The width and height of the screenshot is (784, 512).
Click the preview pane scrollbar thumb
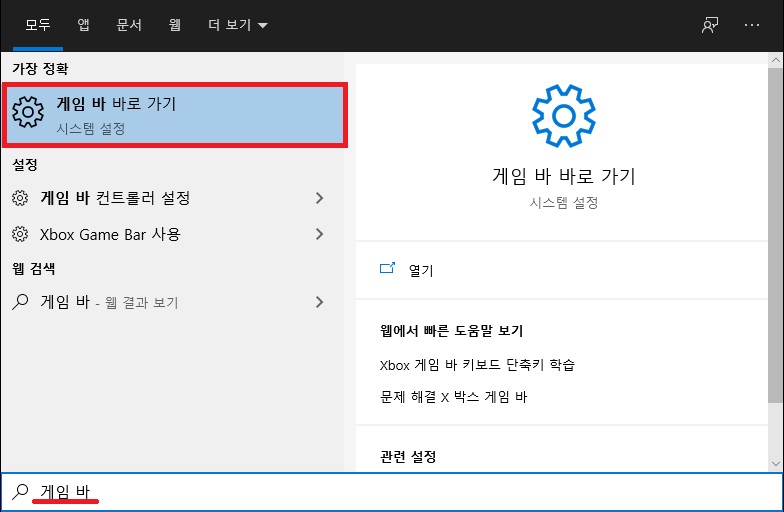coord(776,234)
